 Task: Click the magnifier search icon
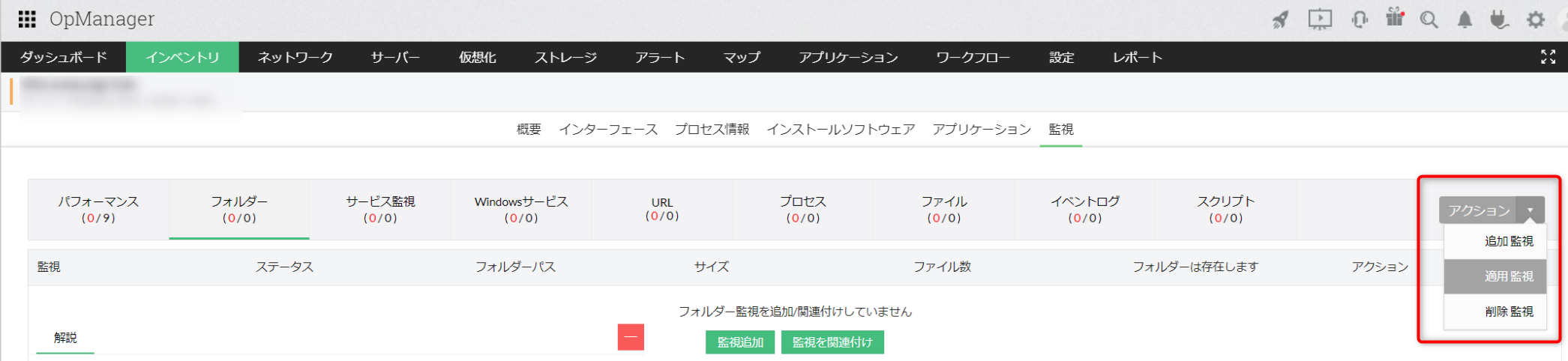[1429, 19]
